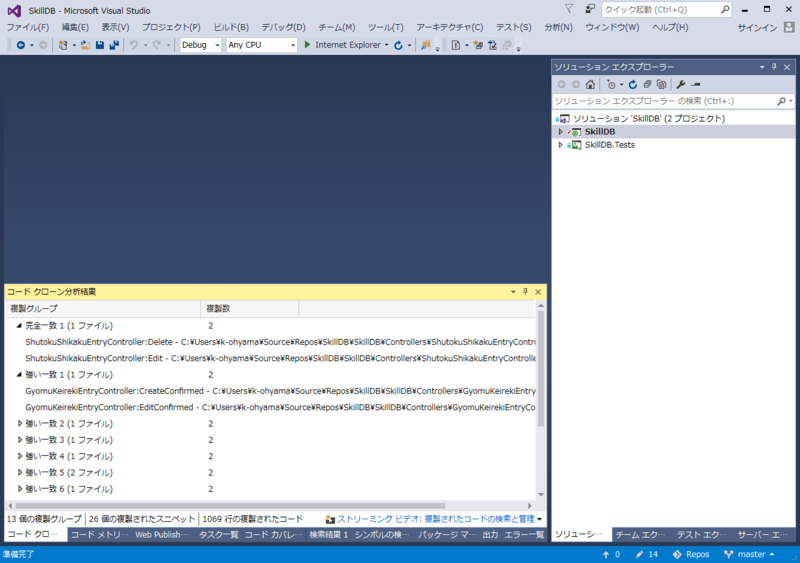800x563 pixels.
Task: Switch to the チーム エク… tab
Action: coord(640,534)
